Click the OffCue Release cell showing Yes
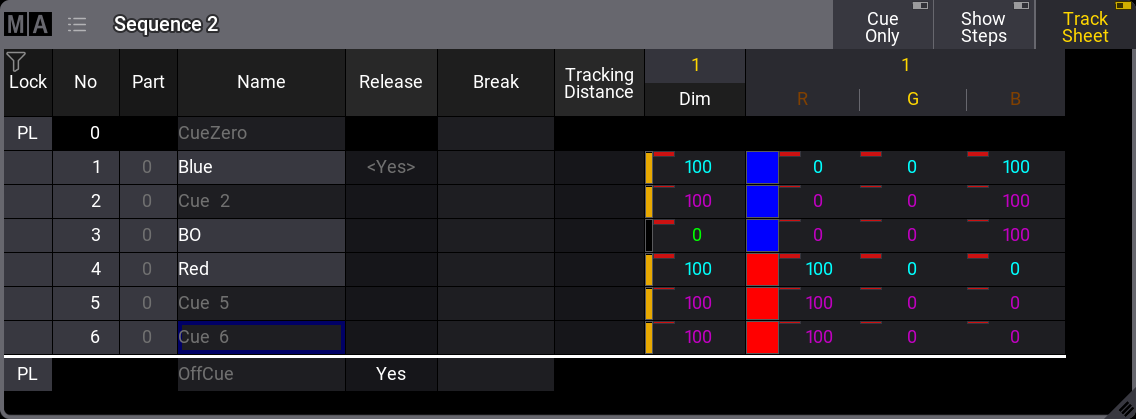Screen dimensions: 1136x419 (x=391, y=373)
